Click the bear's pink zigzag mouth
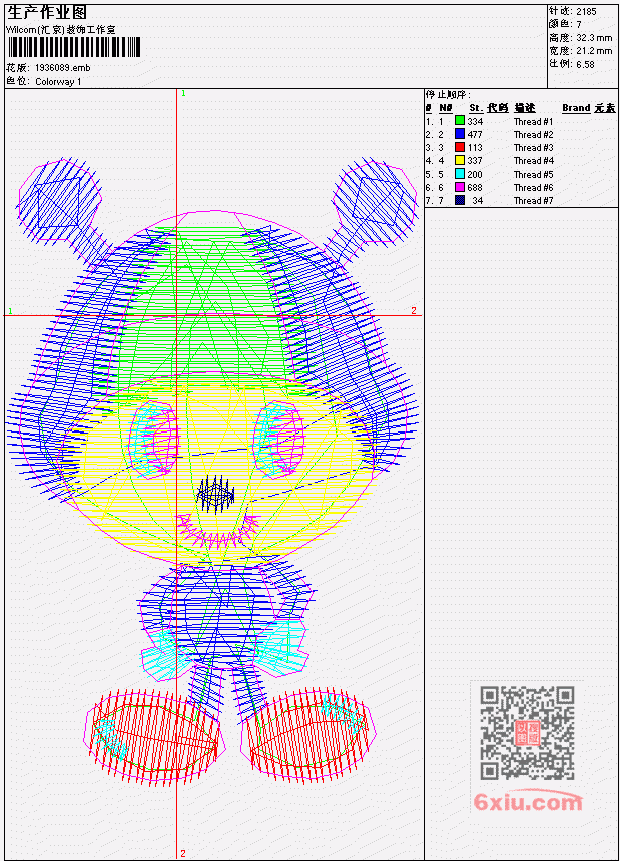This screenshot has width=620, height=861. click(218, 530)
